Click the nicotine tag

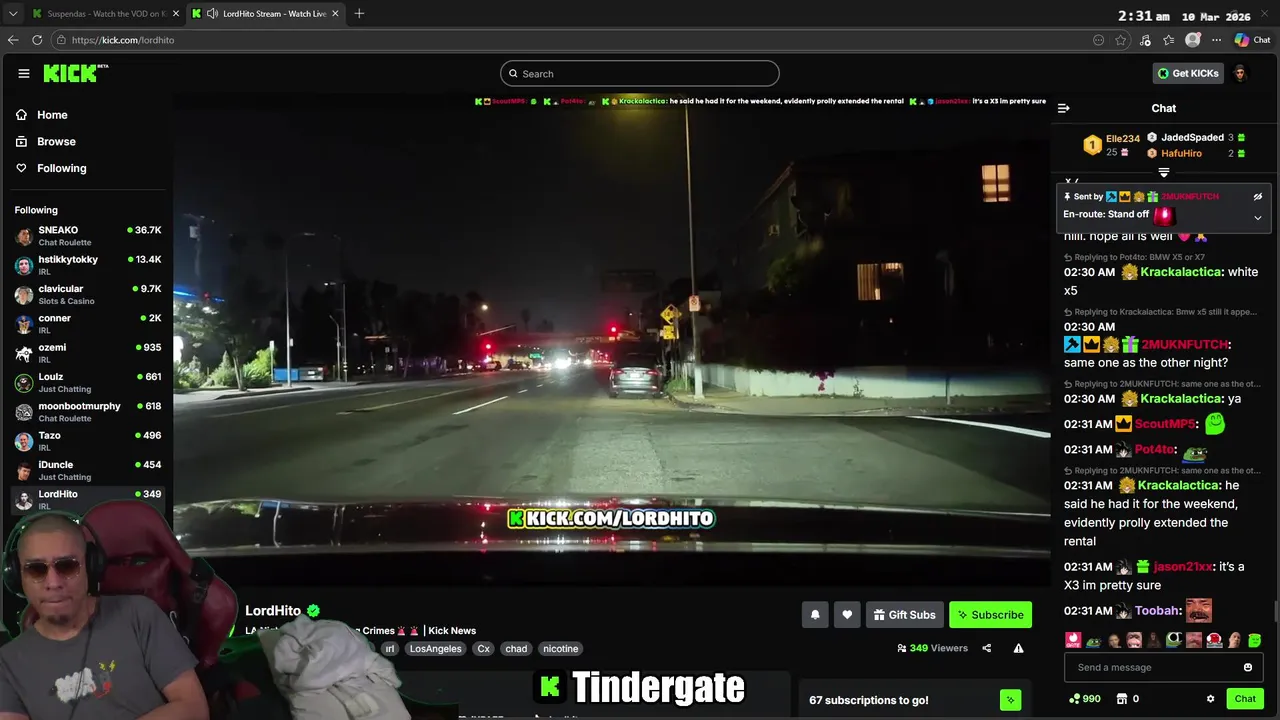tap(560, 648)
